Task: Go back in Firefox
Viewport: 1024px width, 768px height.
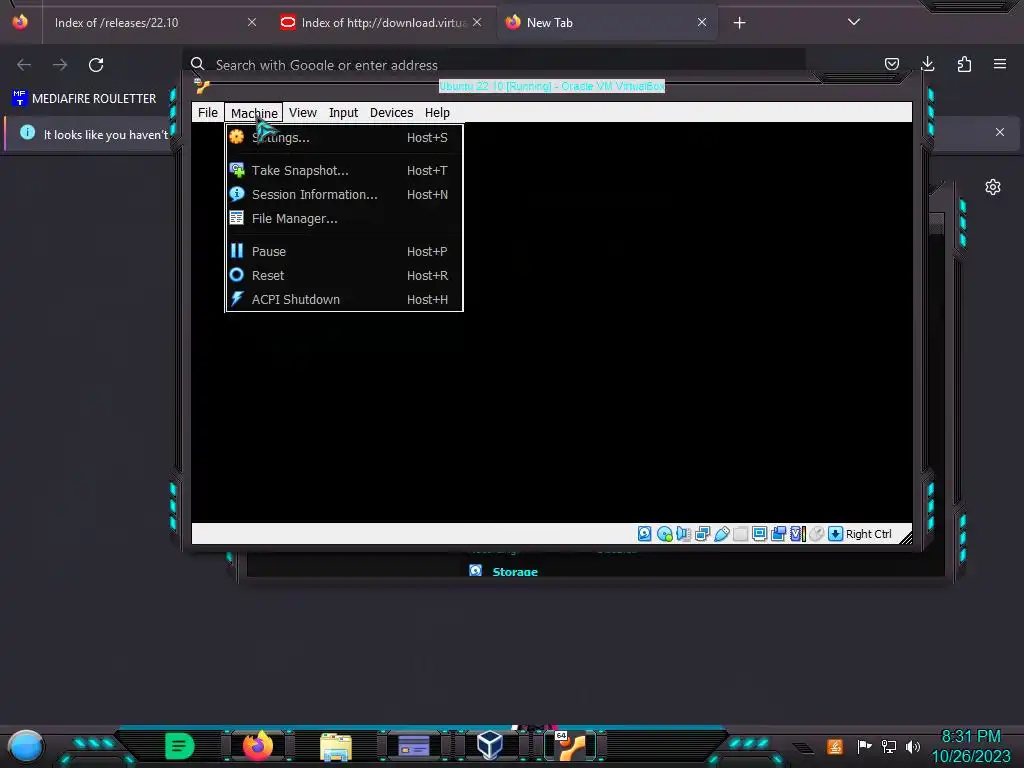Action: tap(24, 65)
